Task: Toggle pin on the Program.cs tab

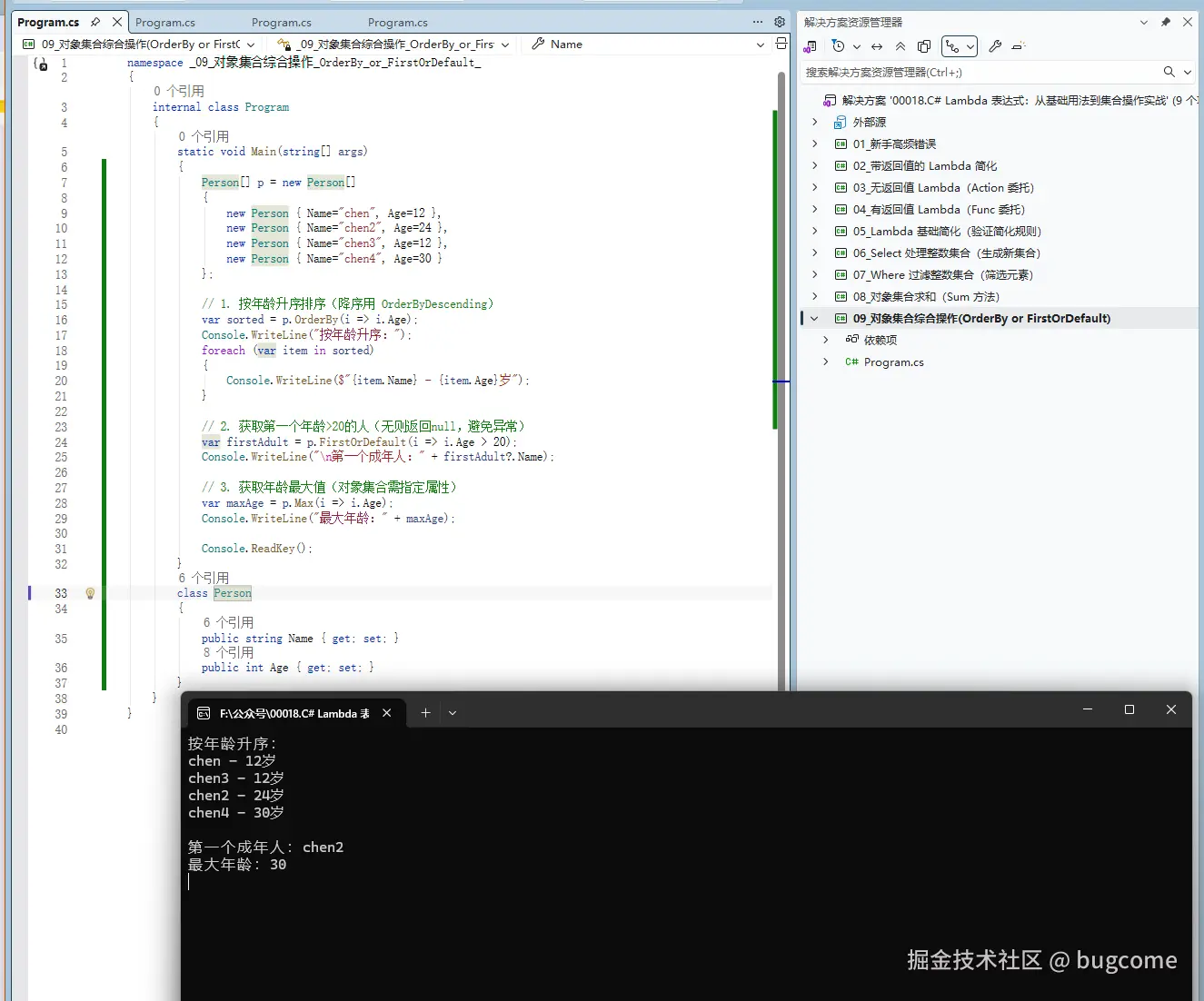Action: (x=95, y=22)
